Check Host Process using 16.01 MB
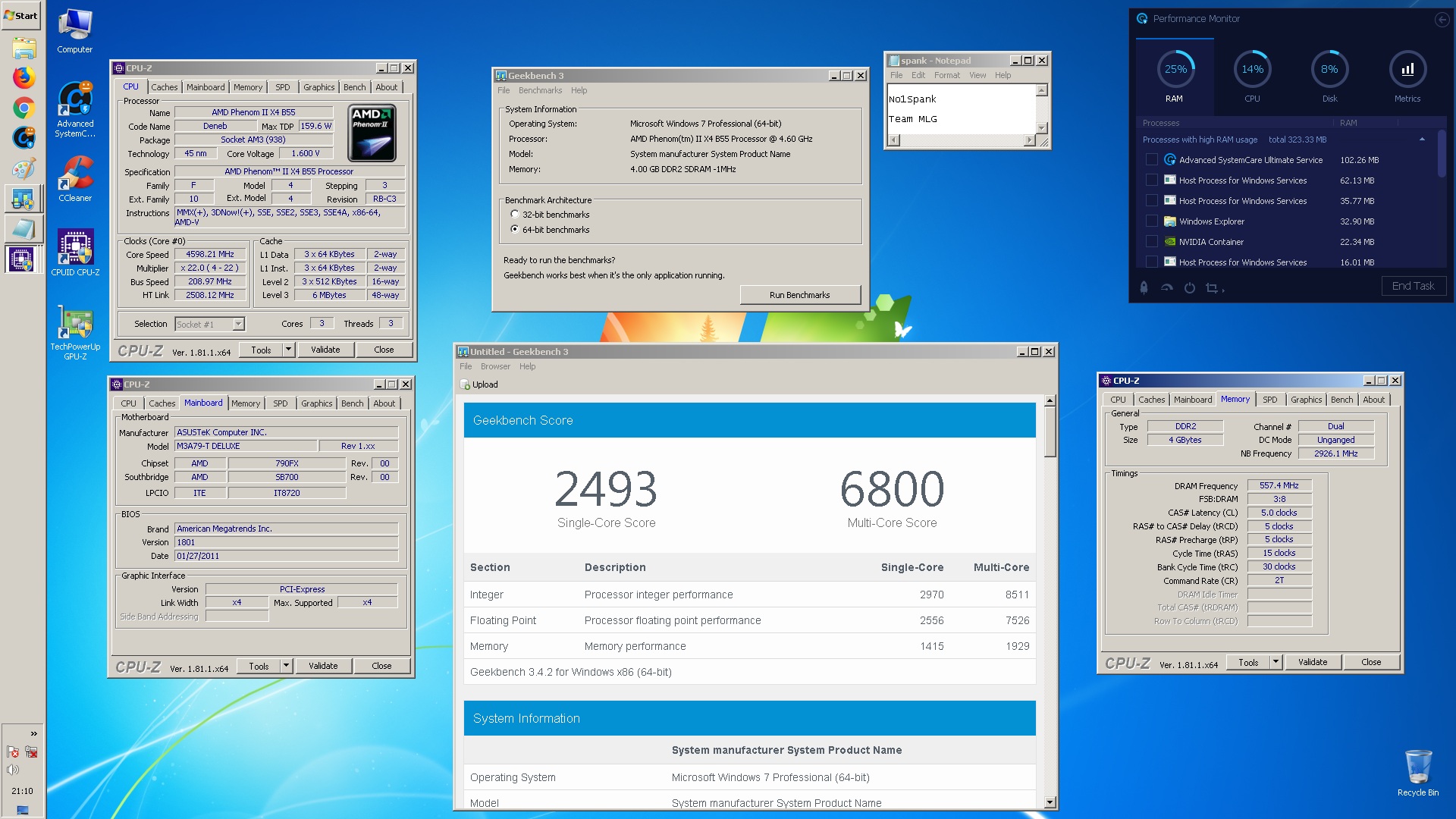Screen dimensions: 1456x819 [1151, 262]
